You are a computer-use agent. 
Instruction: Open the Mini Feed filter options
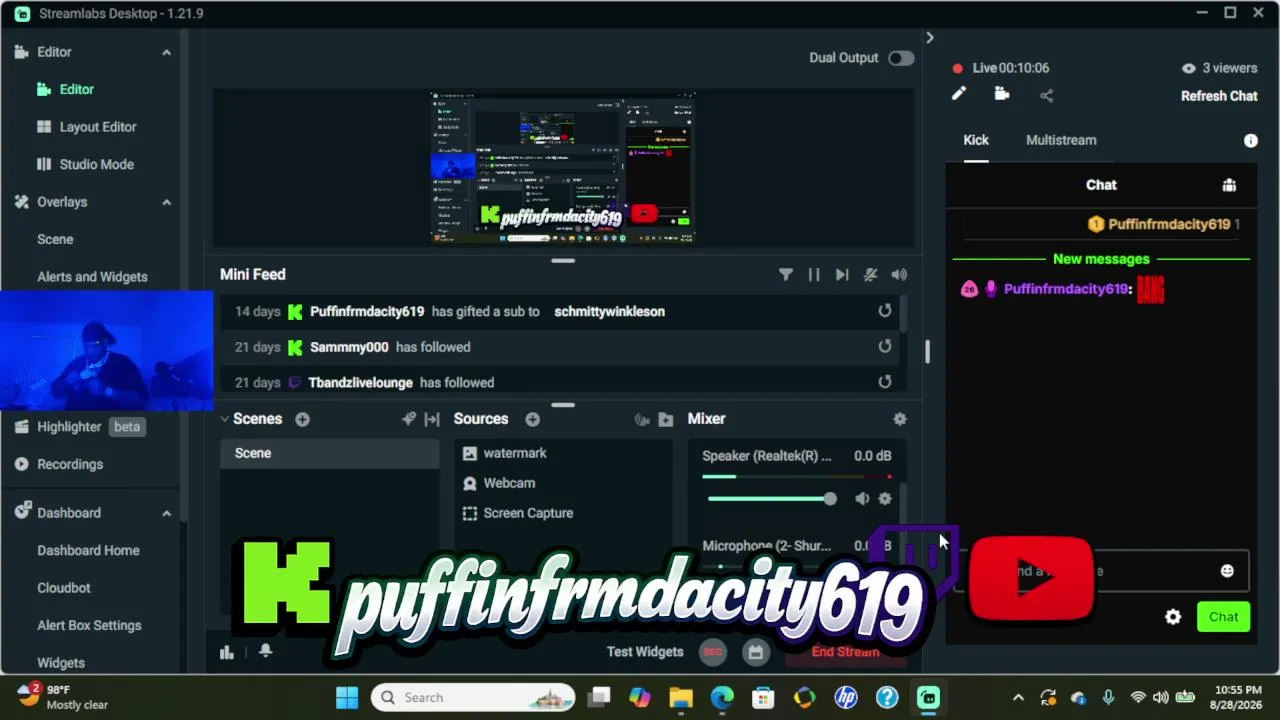(786, 275)
